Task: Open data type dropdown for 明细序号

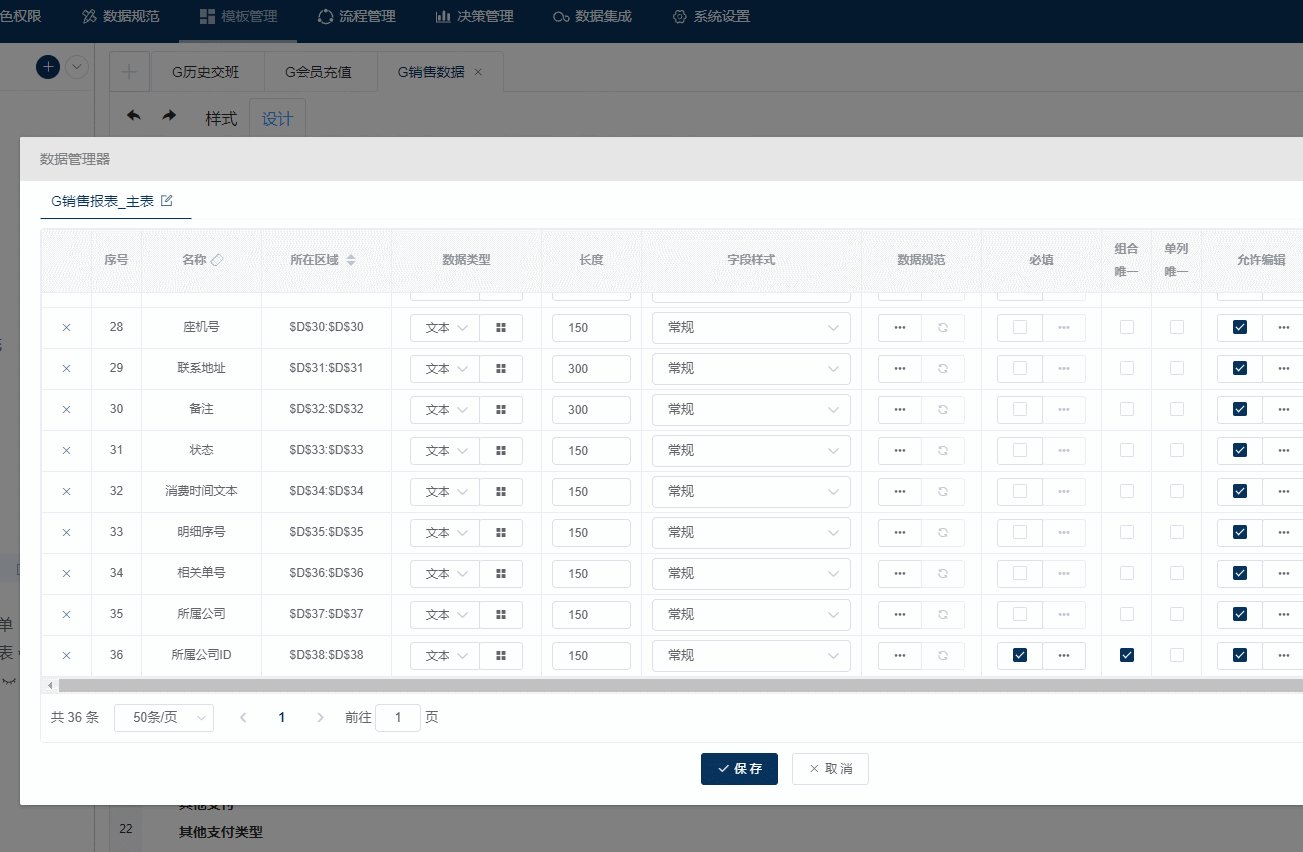Action: (x=445, y=533)
